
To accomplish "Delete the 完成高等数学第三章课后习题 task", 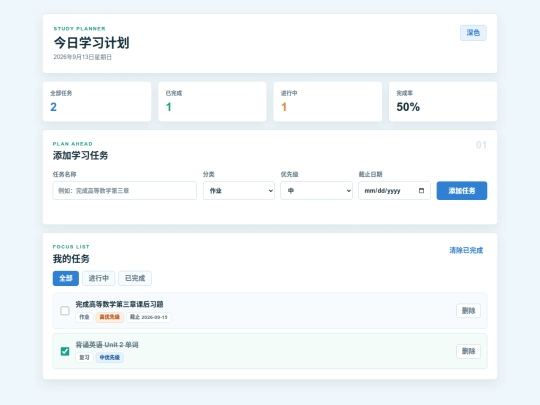I will point(468,311).
